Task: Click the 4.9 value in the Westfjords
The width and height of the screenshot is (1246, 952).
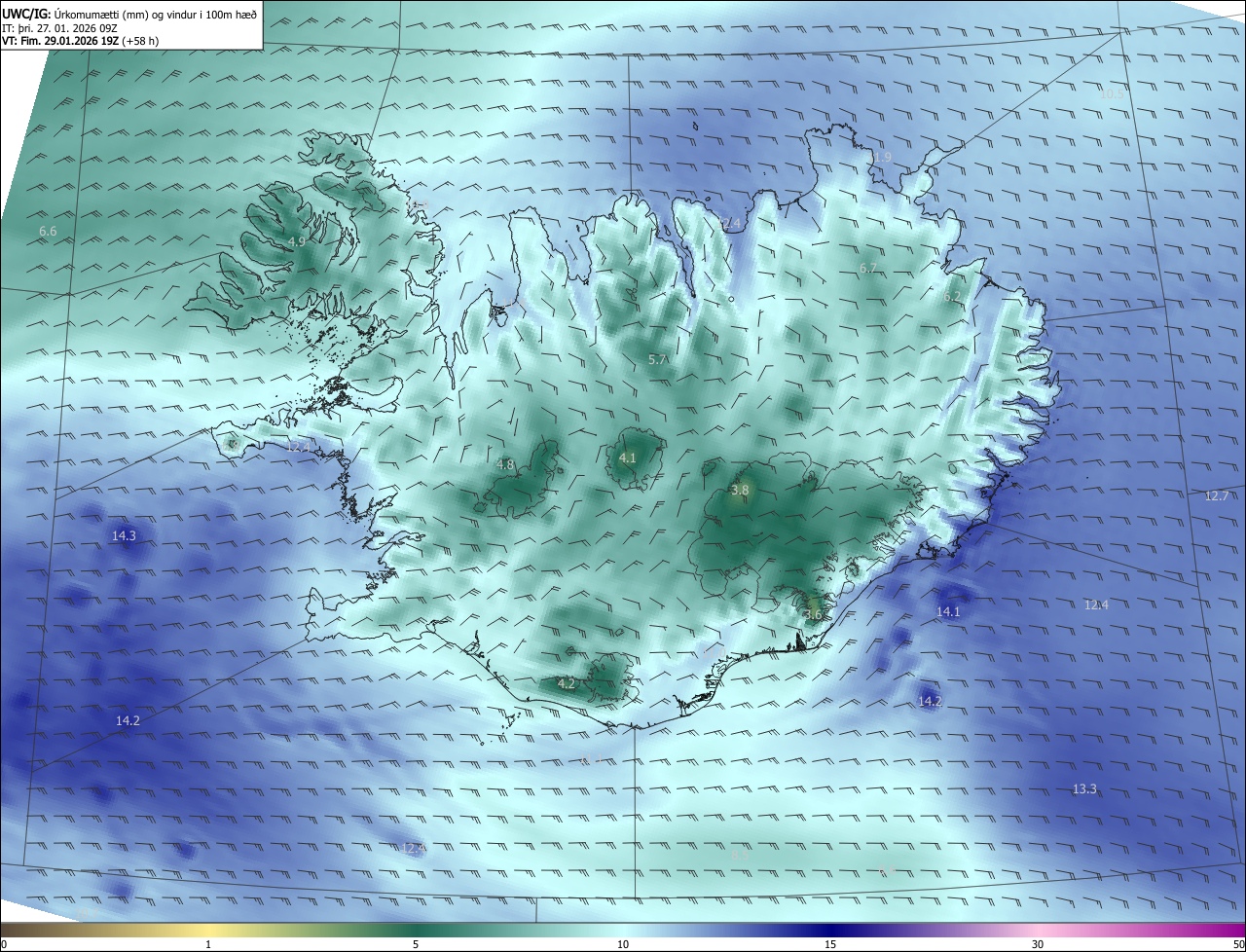Action: pyautogui.click(x=297, y=241)
